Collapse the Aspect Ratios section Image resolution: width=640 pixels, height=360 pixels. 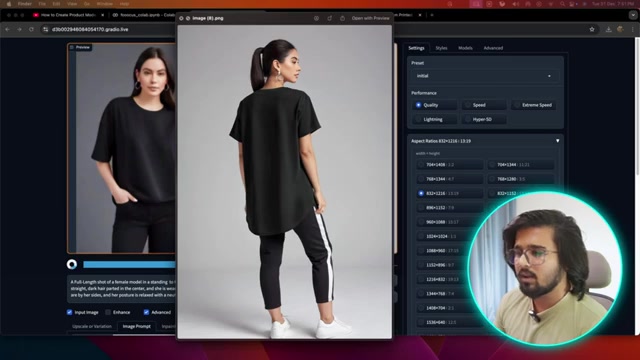click(558, 141)
